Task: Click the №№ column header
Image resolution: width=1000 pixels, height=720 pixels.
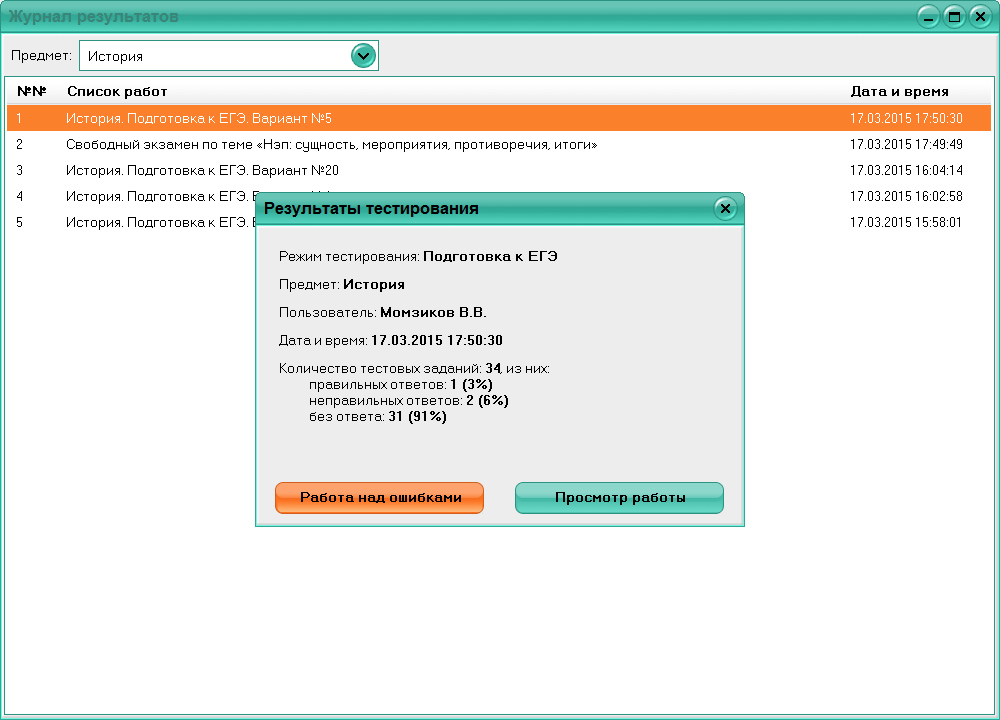Action: [29, 91]
